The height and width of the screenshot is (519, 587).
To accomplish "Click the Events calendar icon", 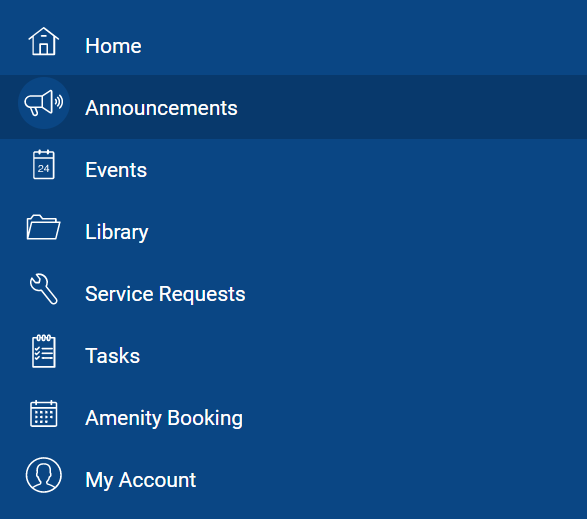I will 44,165.
